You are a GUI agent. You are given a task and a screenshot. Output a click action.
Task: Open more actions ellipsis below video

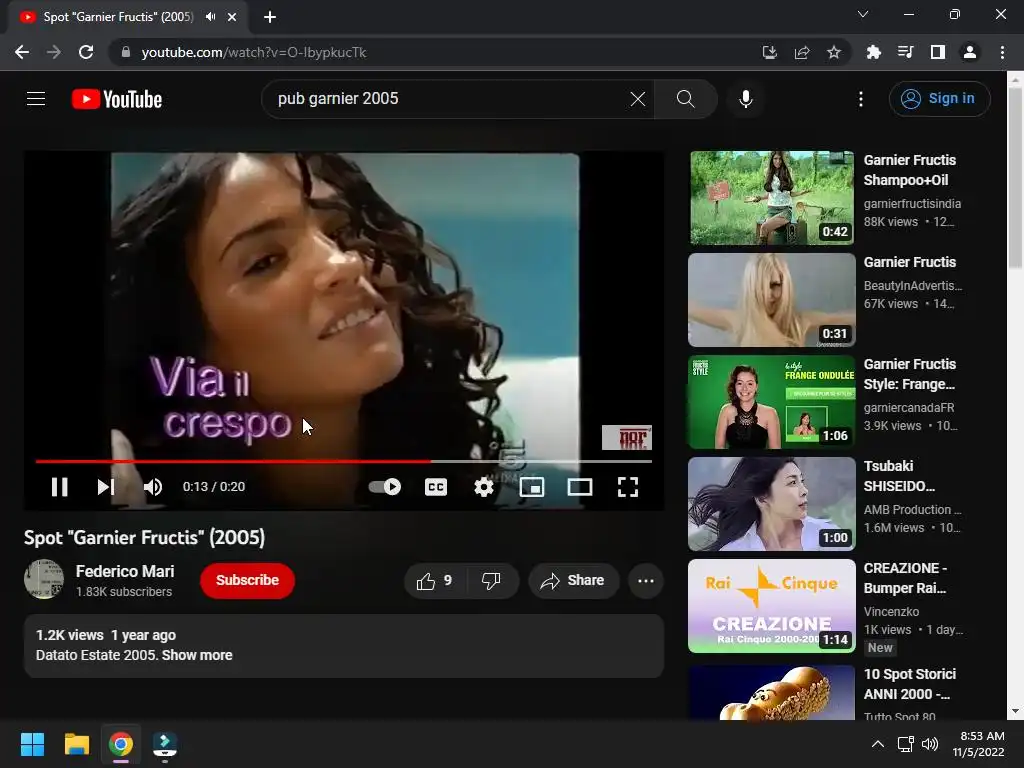click(646, 581)
